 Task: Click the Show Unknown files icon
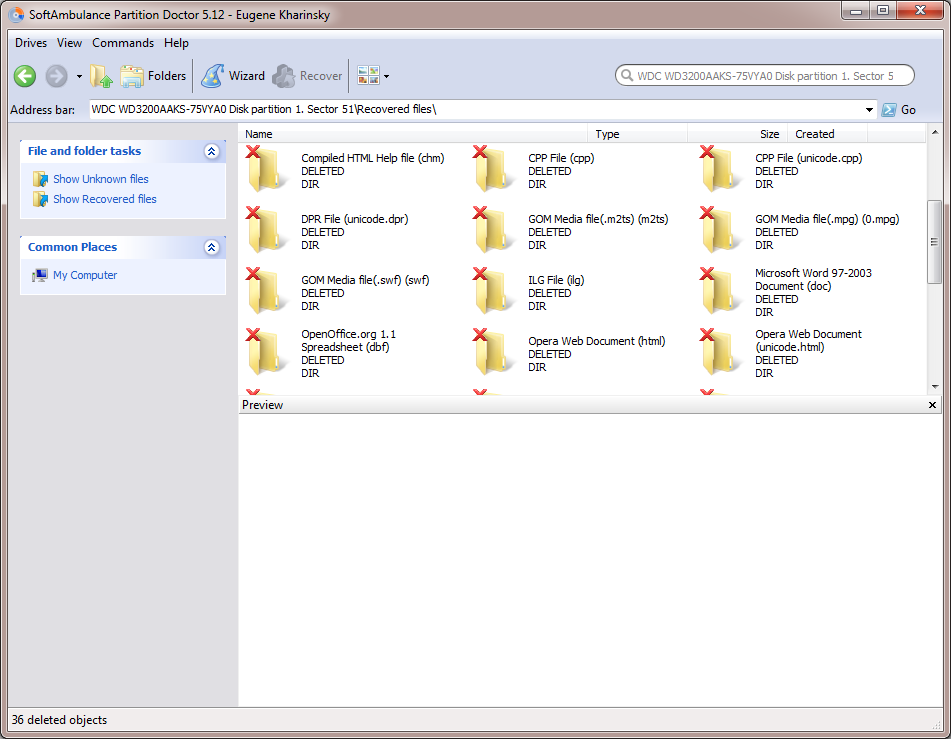[x=40, y=179]
